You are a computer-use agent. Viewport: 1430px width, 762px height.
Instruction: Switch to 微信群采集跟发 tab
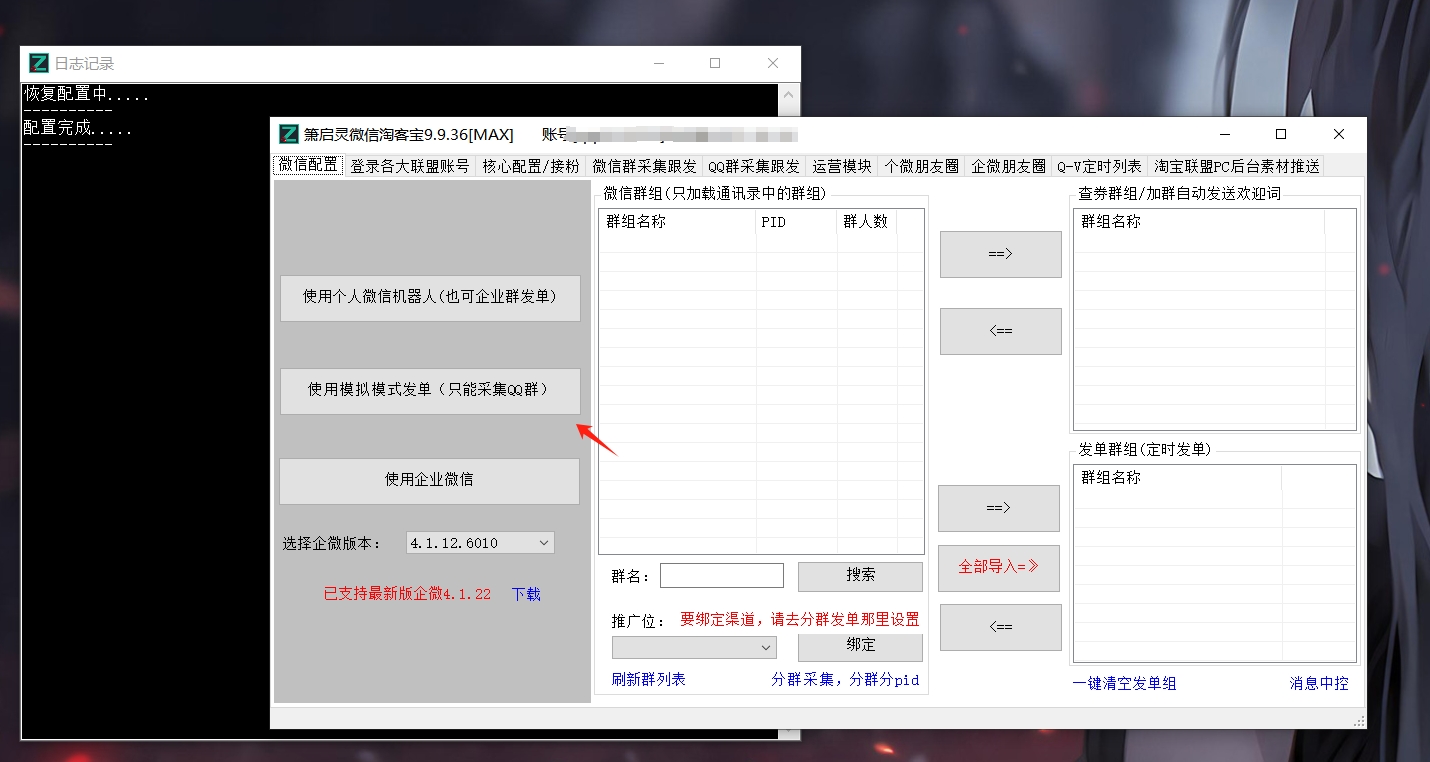[x=644, y=166]
